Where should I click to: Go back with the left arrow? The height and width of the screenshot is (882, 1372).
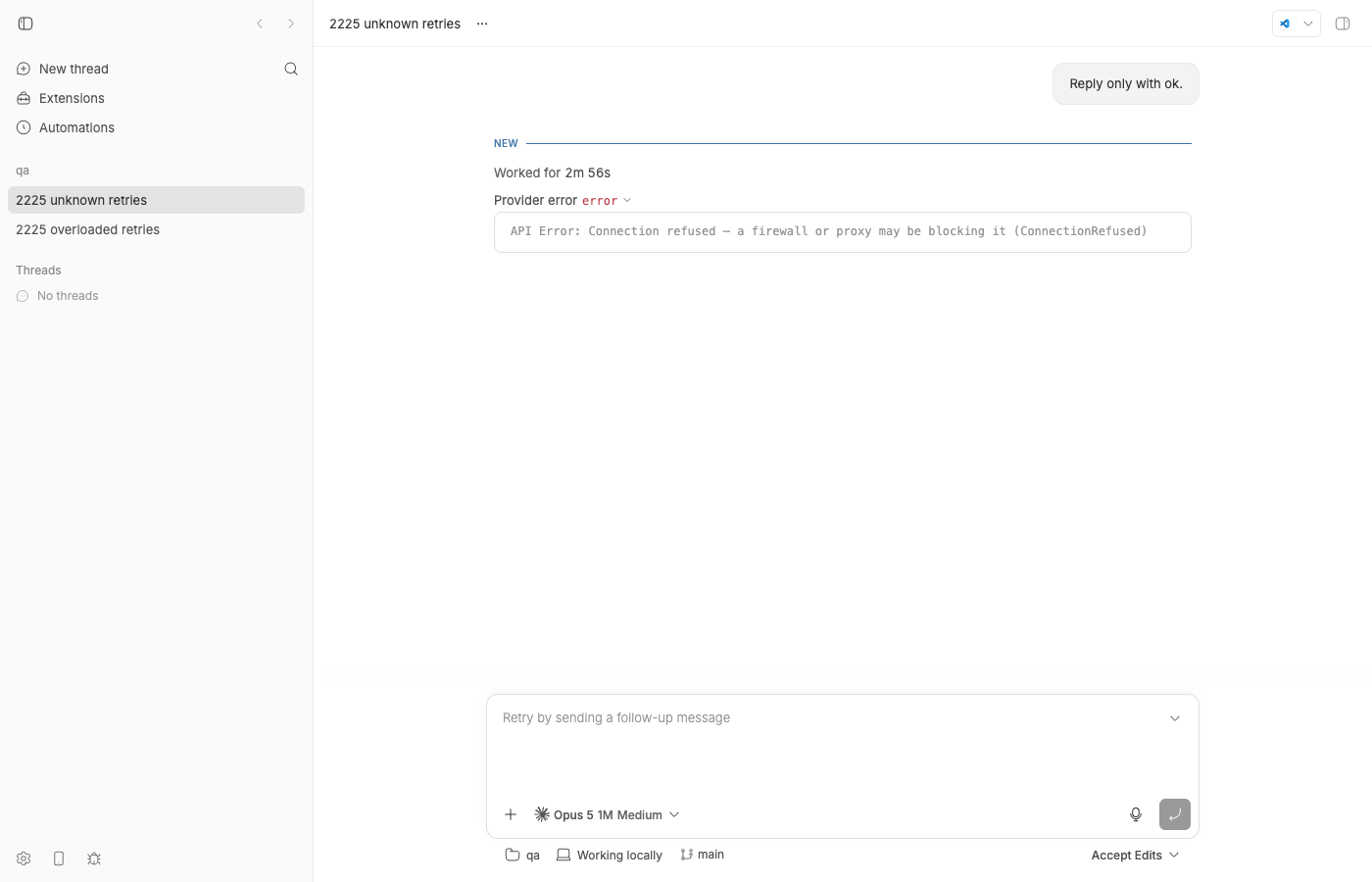(260, 24)
